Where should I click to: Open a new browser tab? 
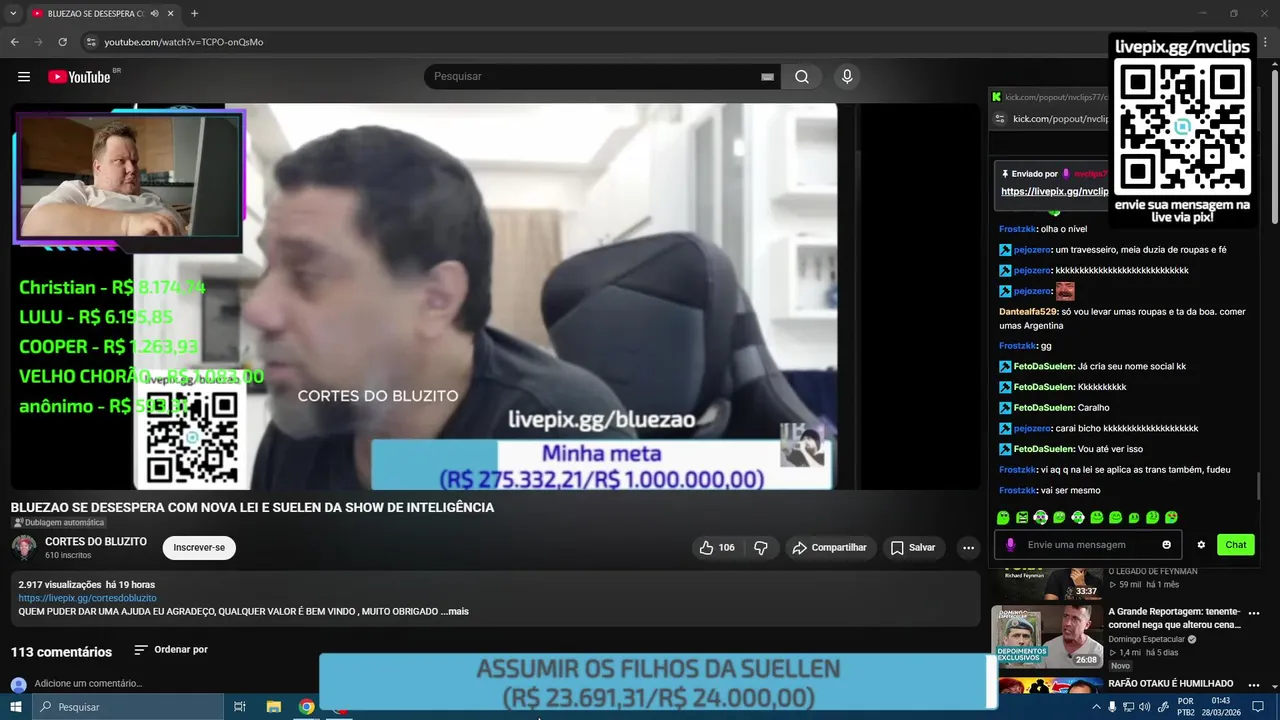[x=194, y=14]
